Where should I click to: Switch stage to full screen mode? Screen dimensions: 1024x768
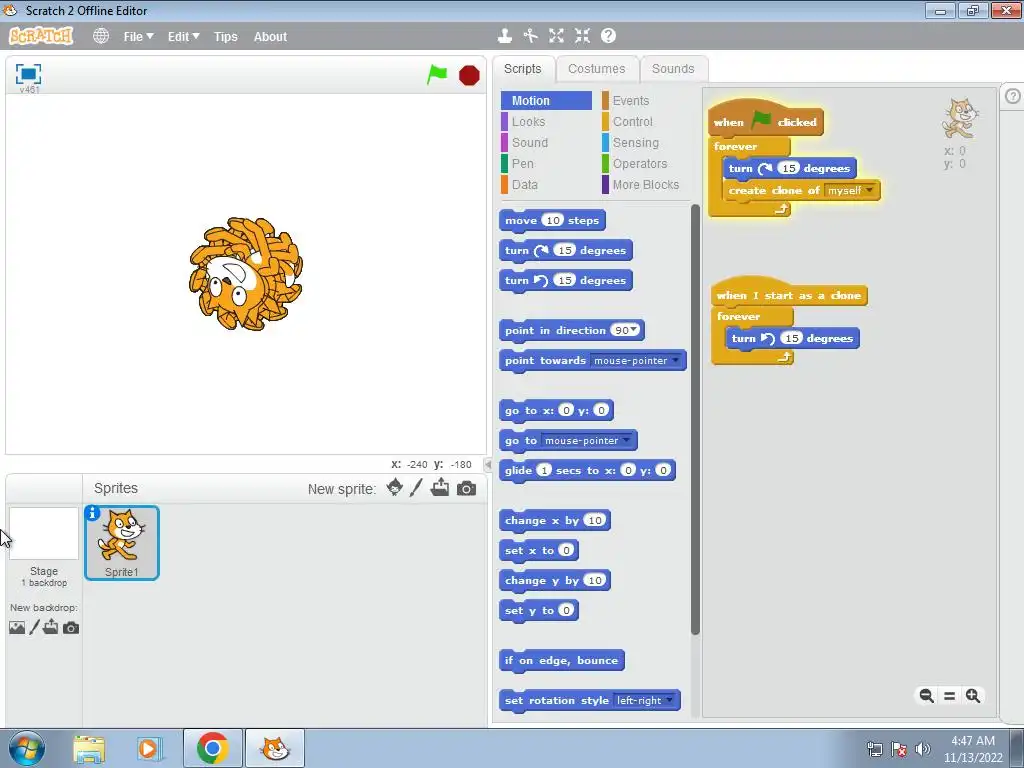[28, 74]
